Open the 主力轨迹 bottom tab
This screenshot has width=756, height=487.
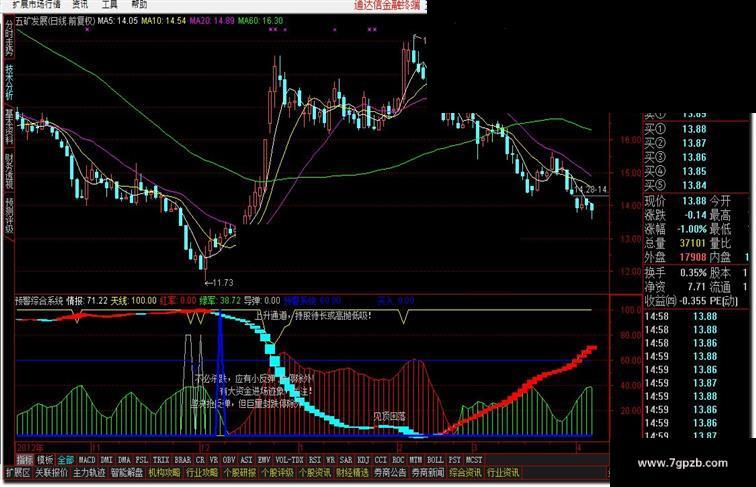[89, 473]
